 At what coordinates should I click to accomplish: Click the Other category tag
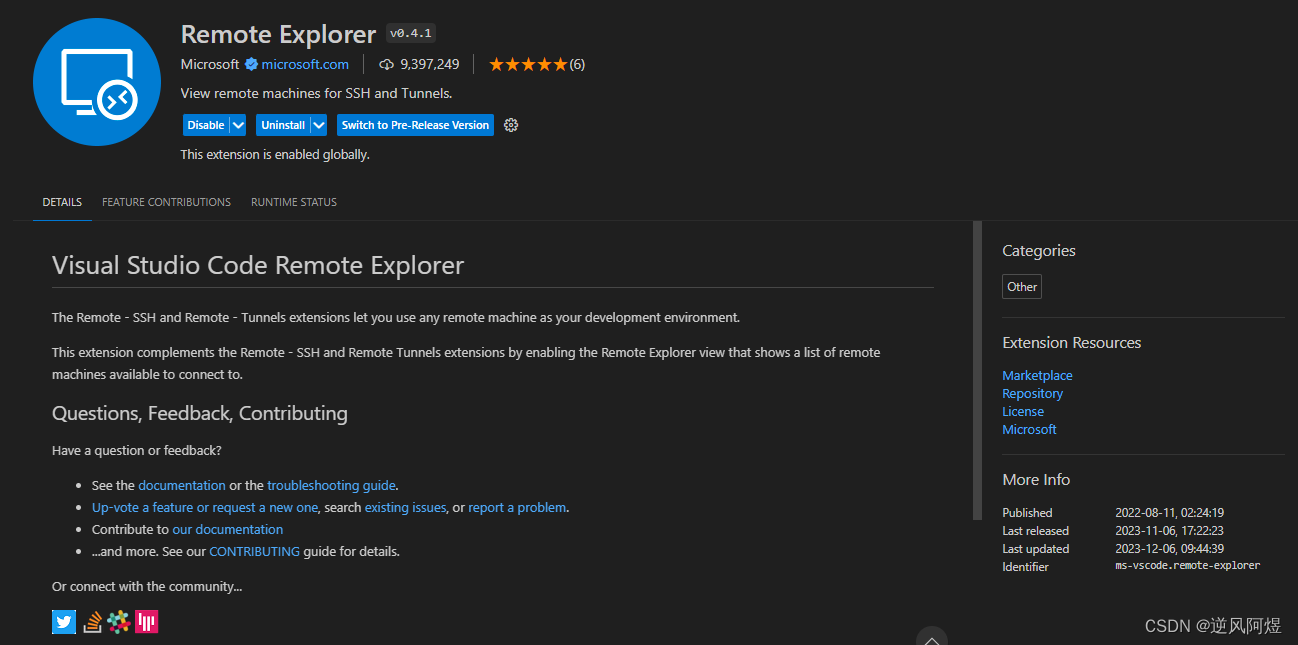[1022, 286]
